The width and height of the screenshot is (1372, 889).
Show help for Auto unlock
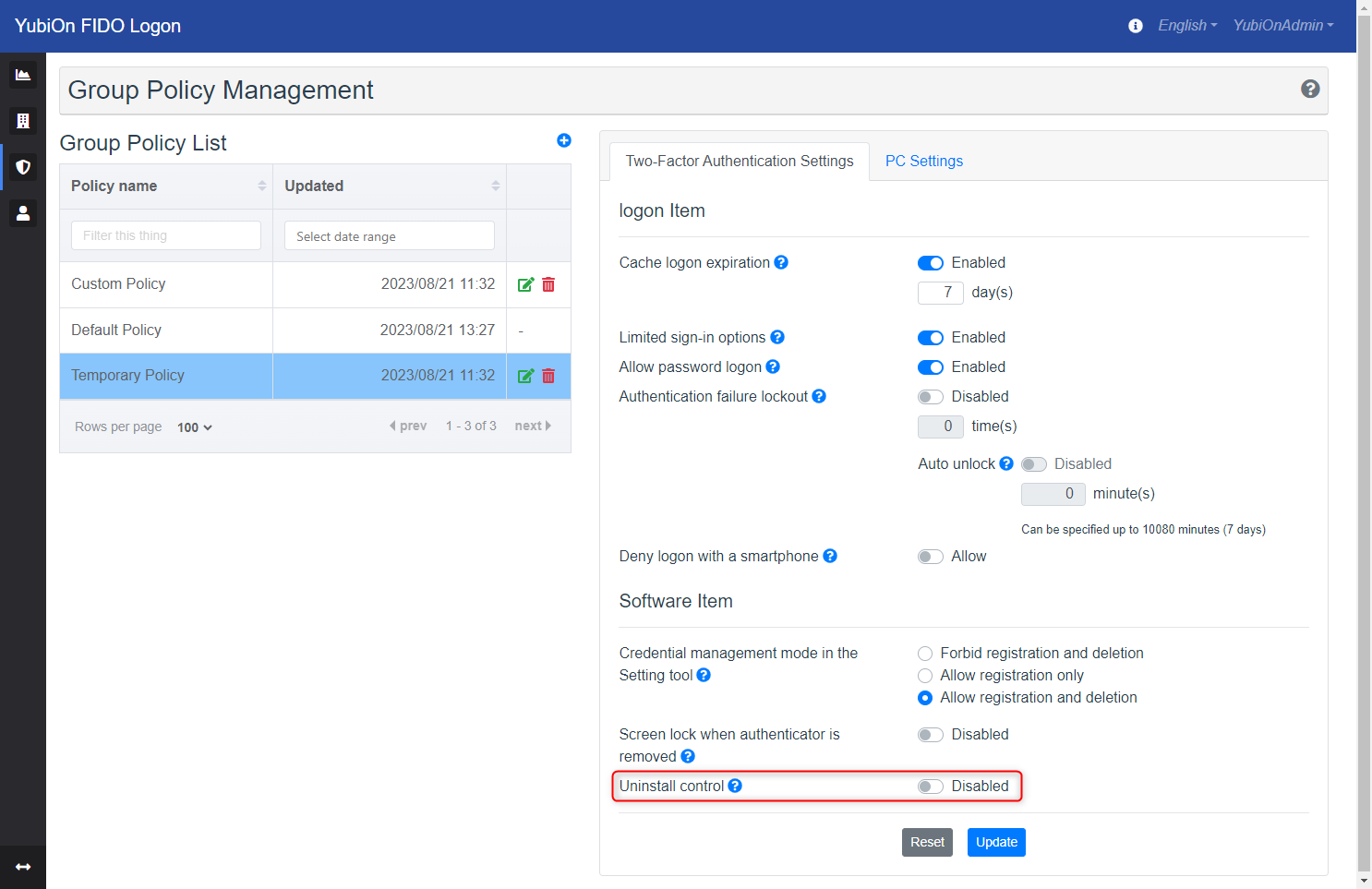click(x=1006, y=463)
